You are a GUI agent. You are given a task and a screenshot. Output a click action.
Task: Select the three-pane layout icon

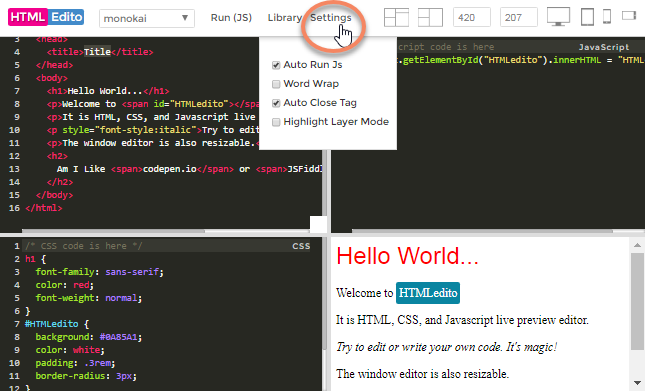[396, 17]
